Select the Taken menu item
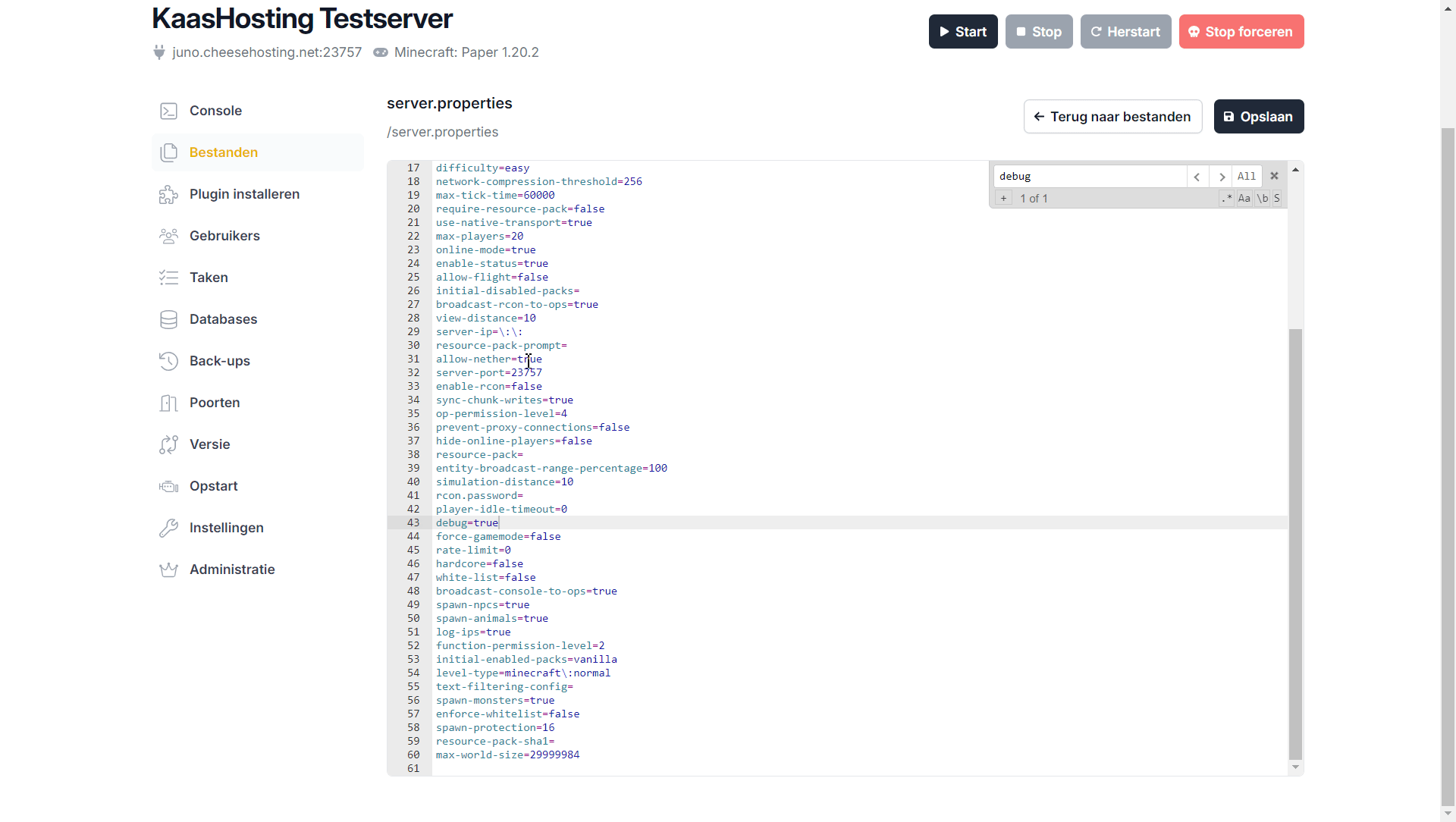Screen dimensions: 1456x822 (209, 278)
